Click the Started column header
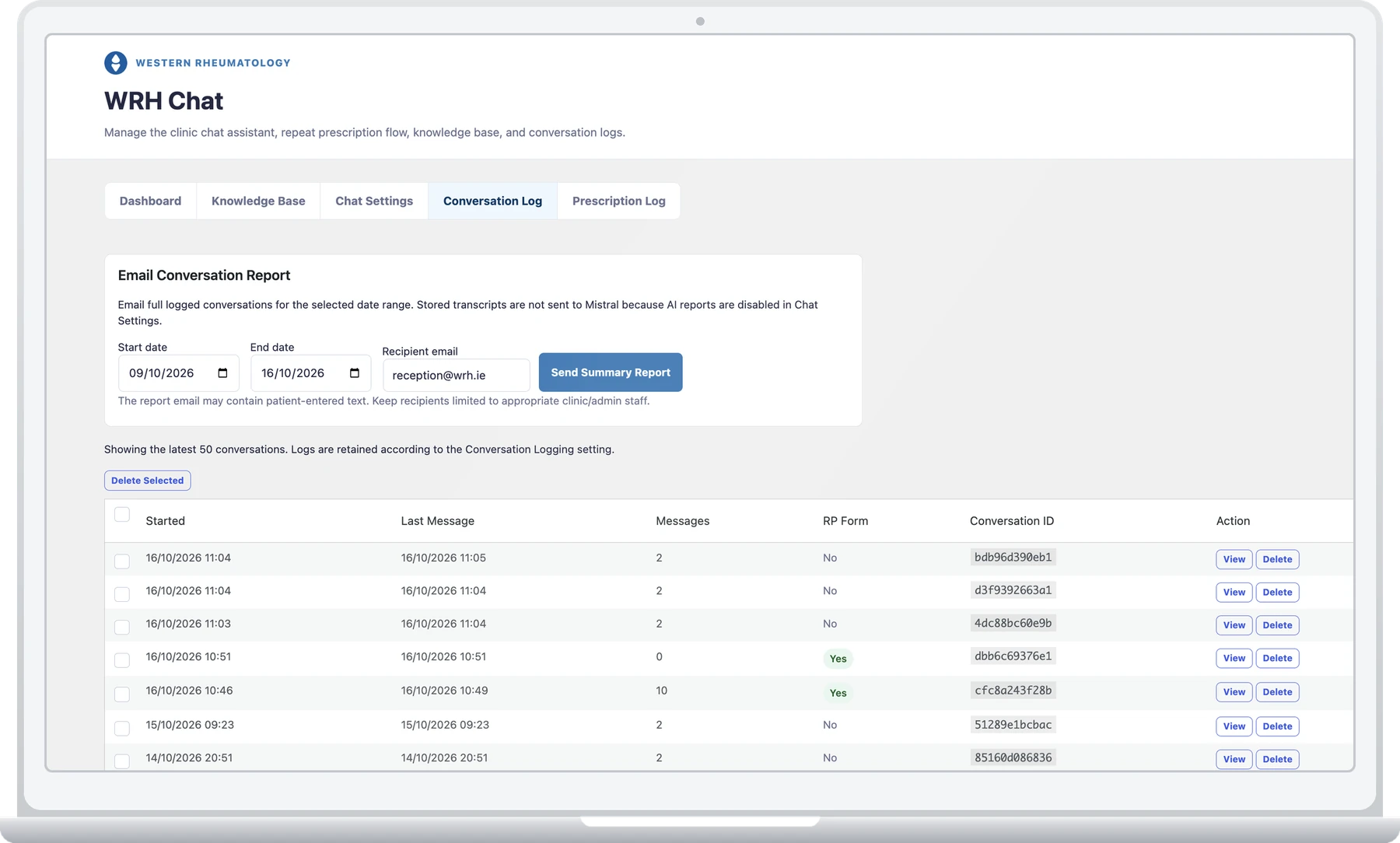This screenshot has height=843, width=1400. pos(165,521)
